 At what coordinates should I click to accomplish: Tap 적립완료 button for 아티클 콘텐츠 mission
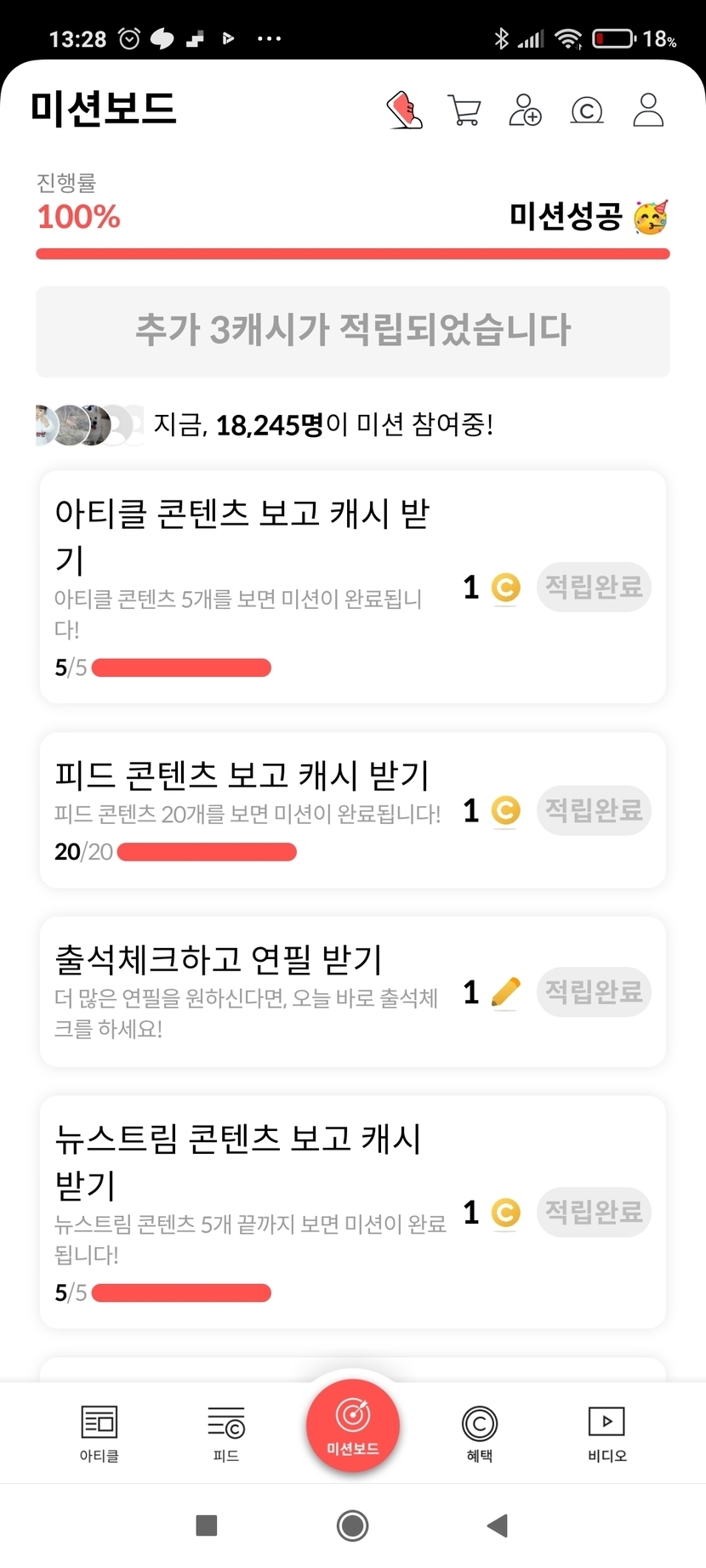pos(594,587)
